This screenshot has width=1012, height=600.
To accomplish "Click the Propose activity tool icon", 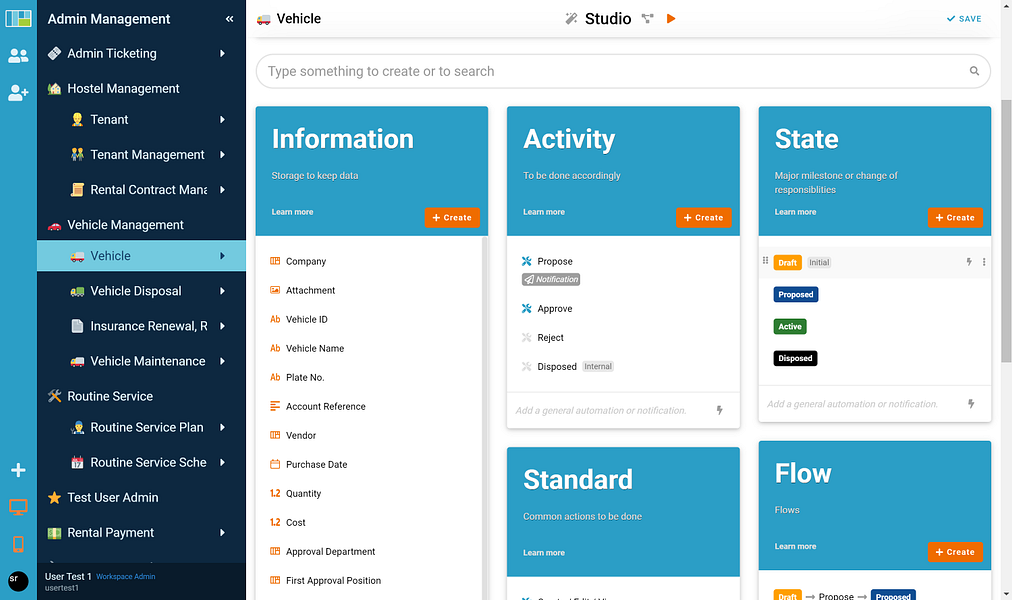I will pos(527,261).
